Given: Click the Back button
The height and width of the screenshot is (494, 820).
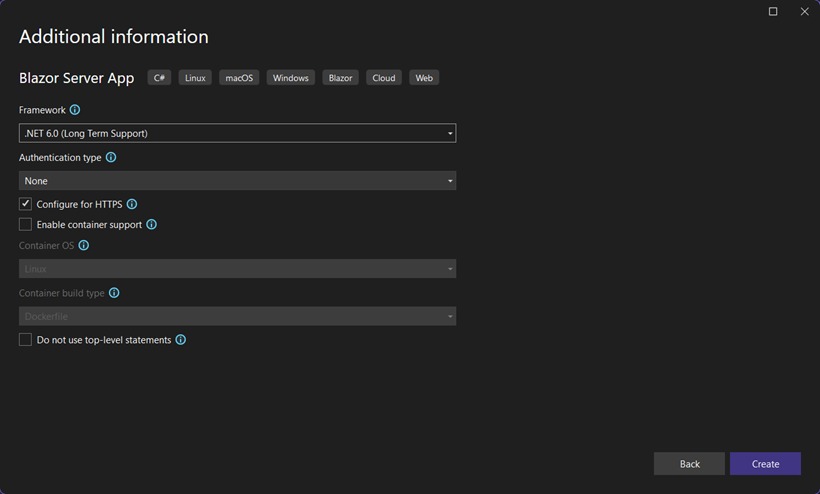Looking at the screenshot, I should click(689, 464).
